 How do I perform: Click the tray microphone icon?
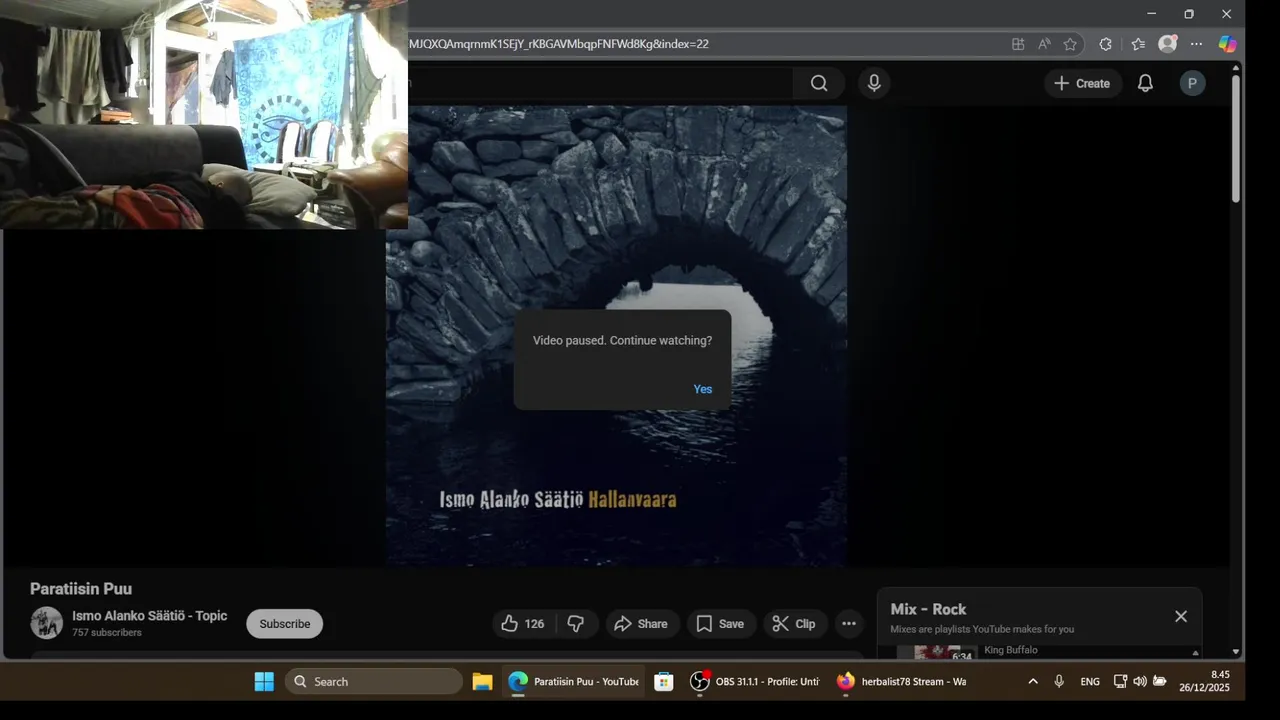[1059, 682]
